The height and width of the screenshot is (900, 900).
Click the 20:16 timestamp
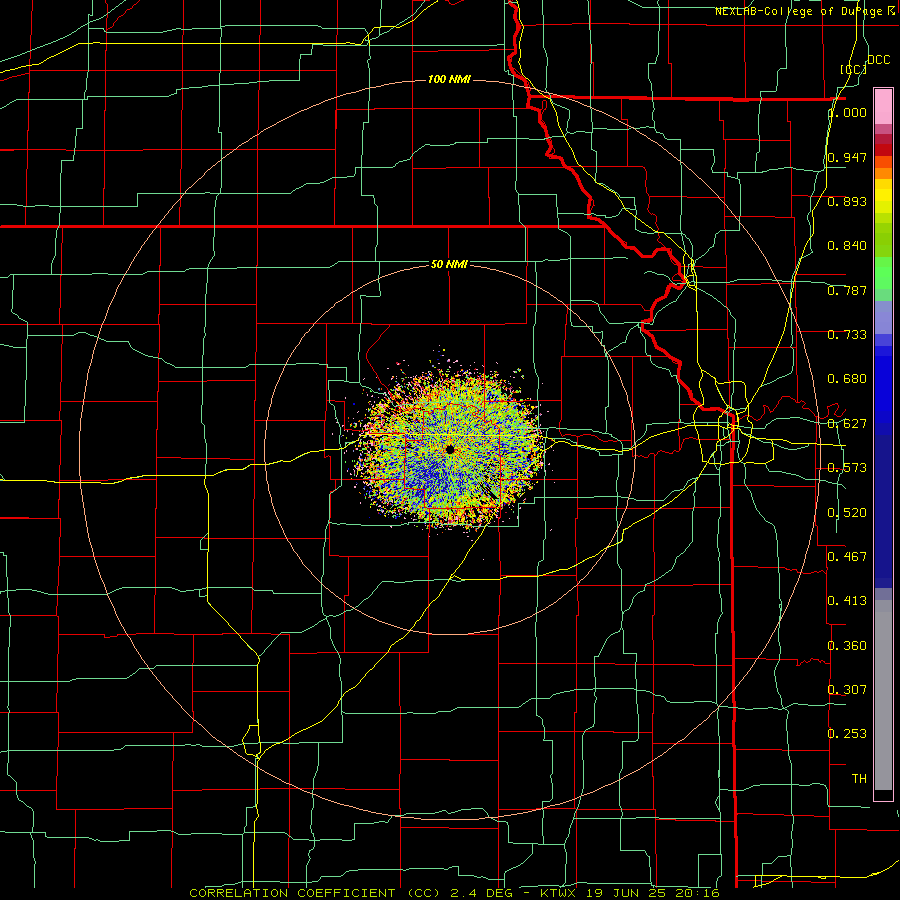point(696,893)
